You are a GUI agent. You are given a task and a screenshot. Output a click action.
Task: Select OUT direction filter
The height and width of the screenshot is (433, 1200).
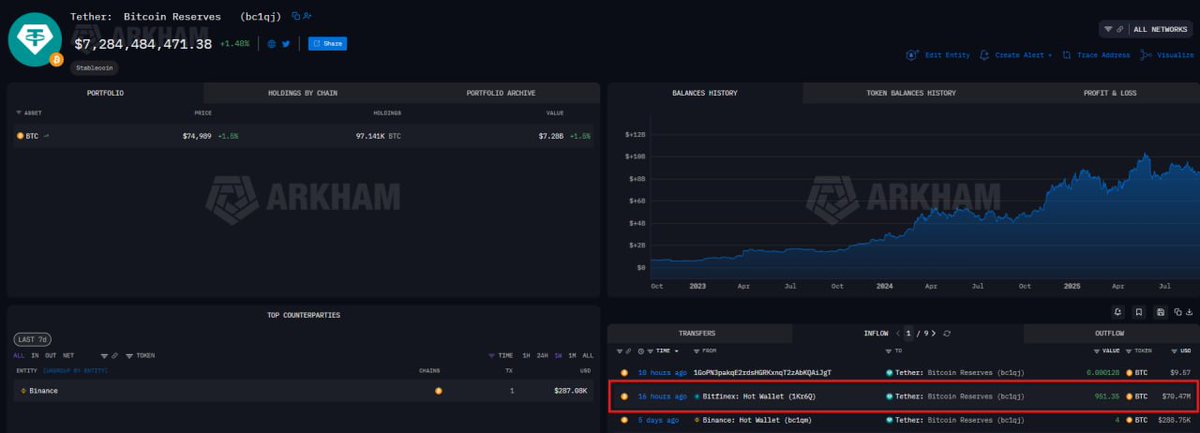[x=50, y=355]
